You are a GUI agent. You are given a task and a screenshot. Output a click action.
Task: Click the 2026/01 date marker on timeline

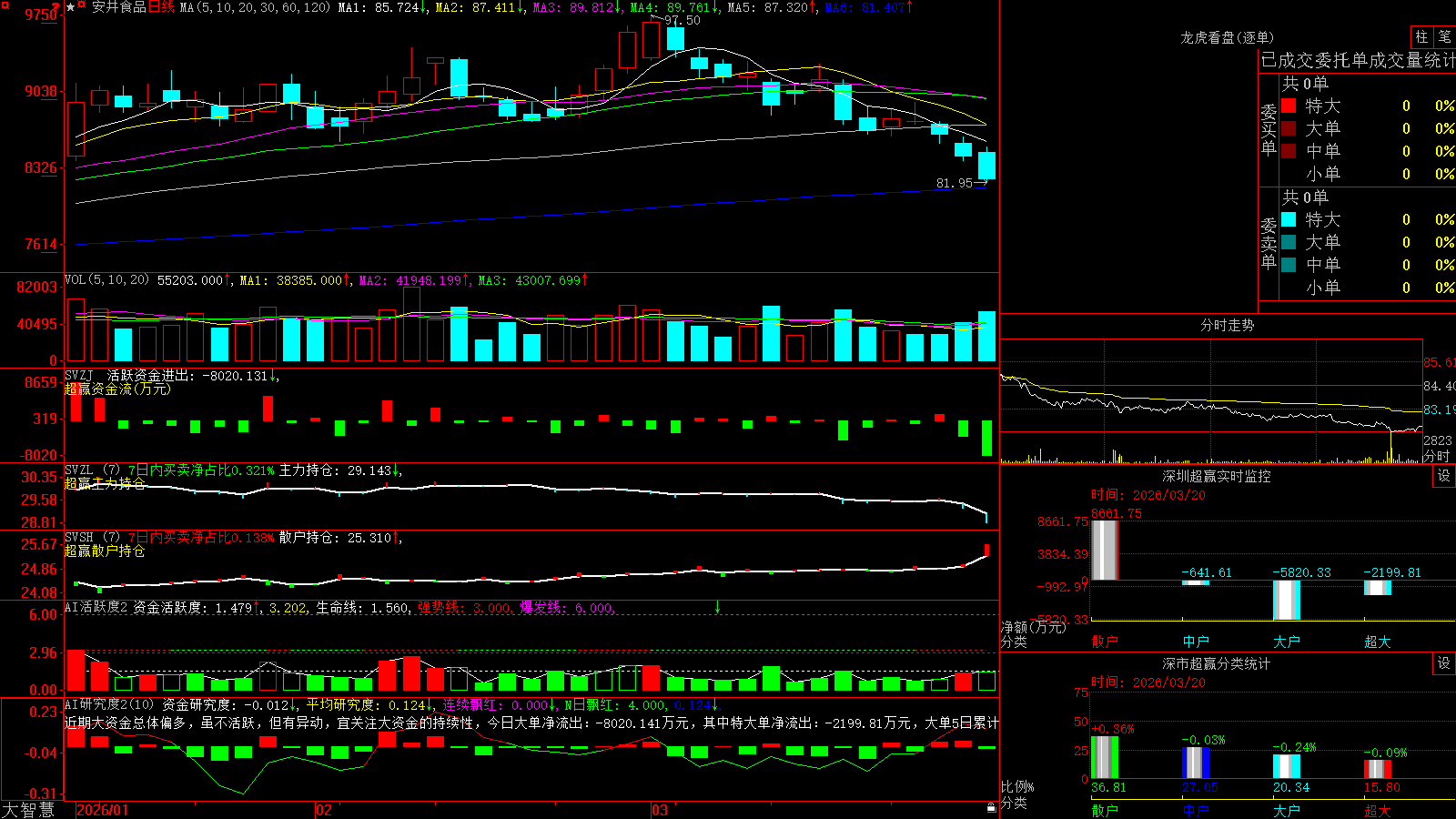click(103, 810)
